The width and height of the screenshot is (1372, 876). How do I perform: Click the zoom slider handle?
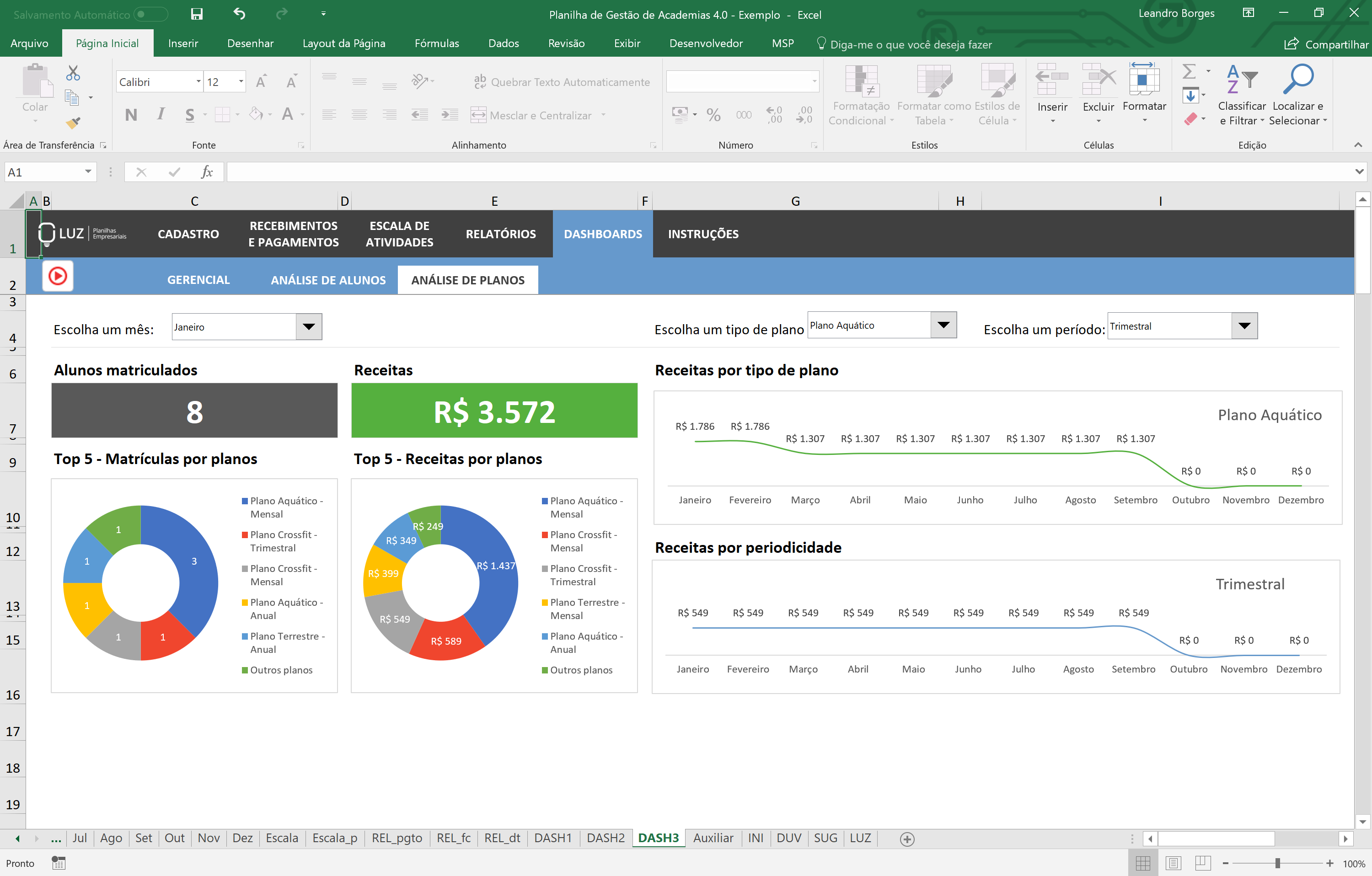[1277, 863]
